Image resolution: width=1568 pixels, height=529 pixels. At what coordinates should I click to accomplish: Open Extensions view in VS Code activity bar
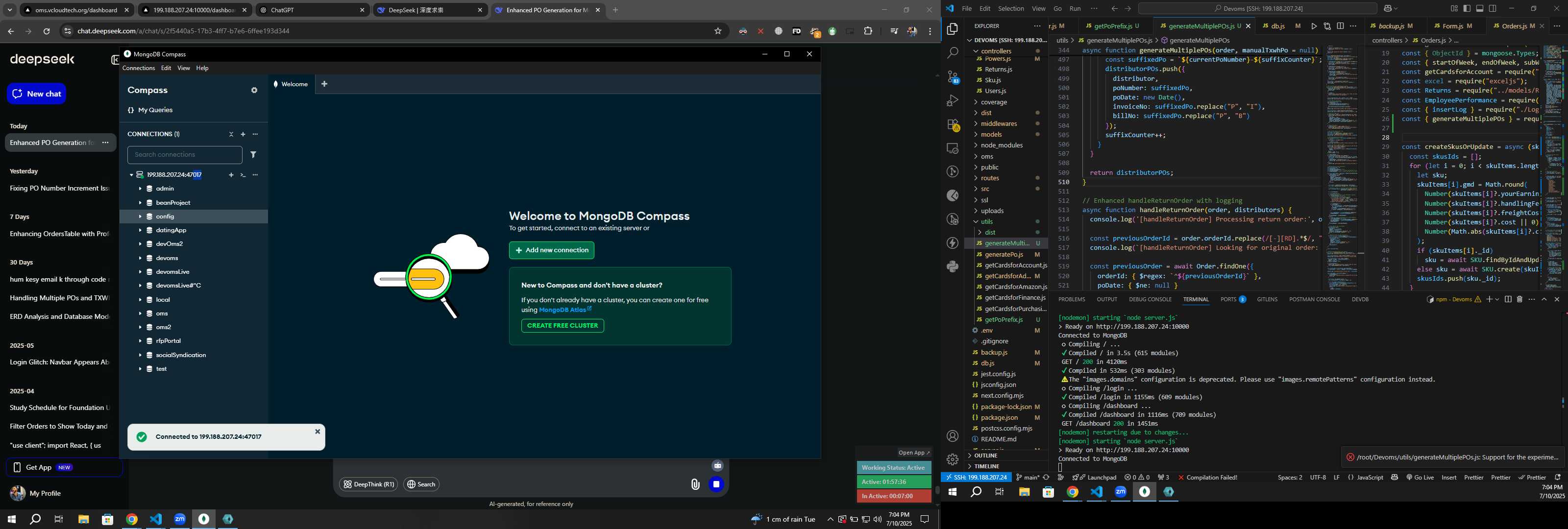coord(953,125)
